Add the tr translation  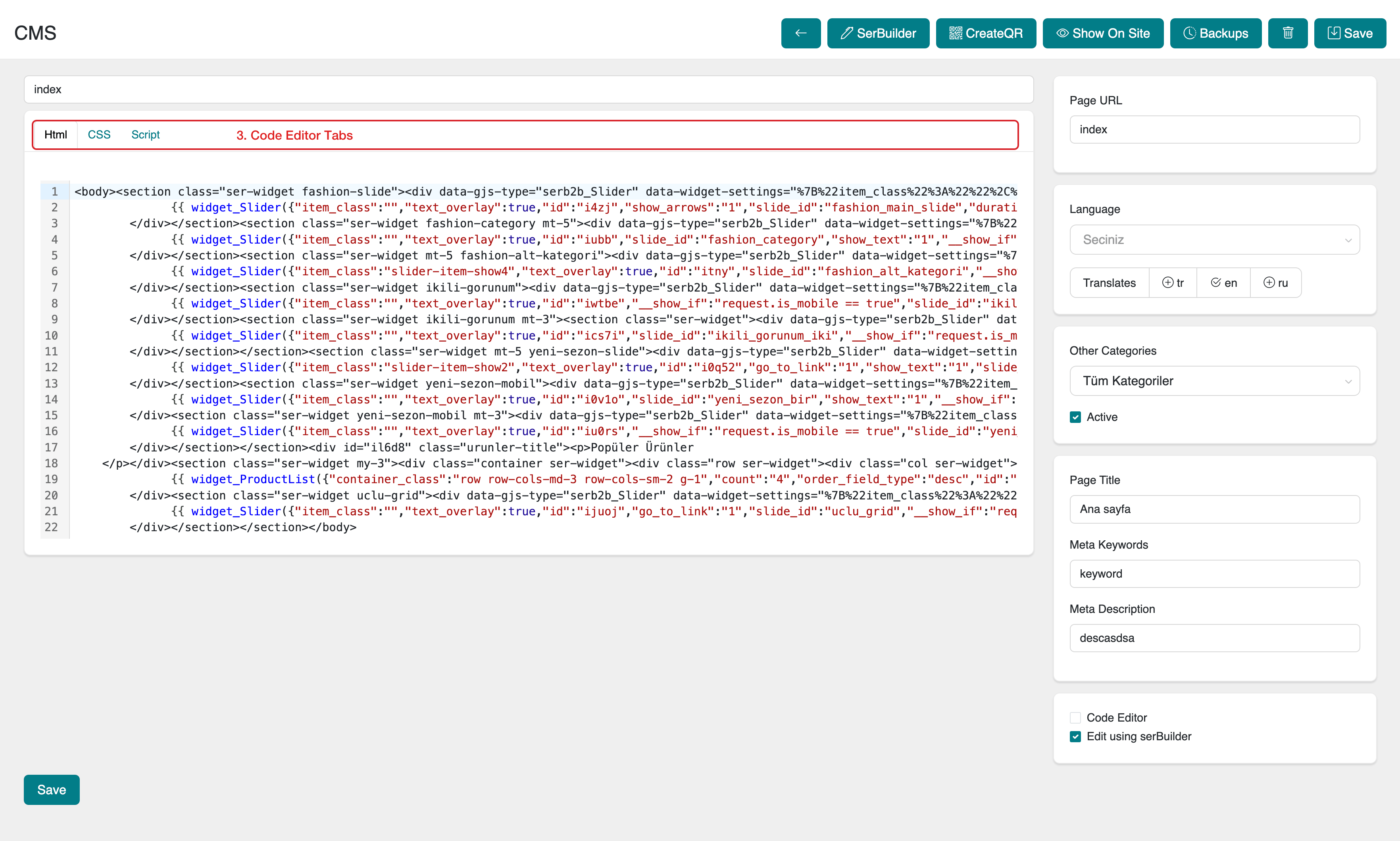coord(1173,283)
